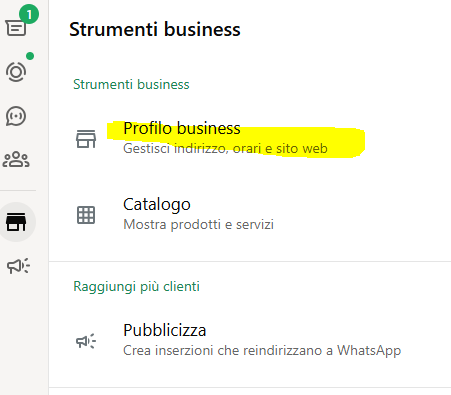Click "Gestisci indirizzo, orari e sito web"
Screen dimensions: 451x395
coord(225,148)
